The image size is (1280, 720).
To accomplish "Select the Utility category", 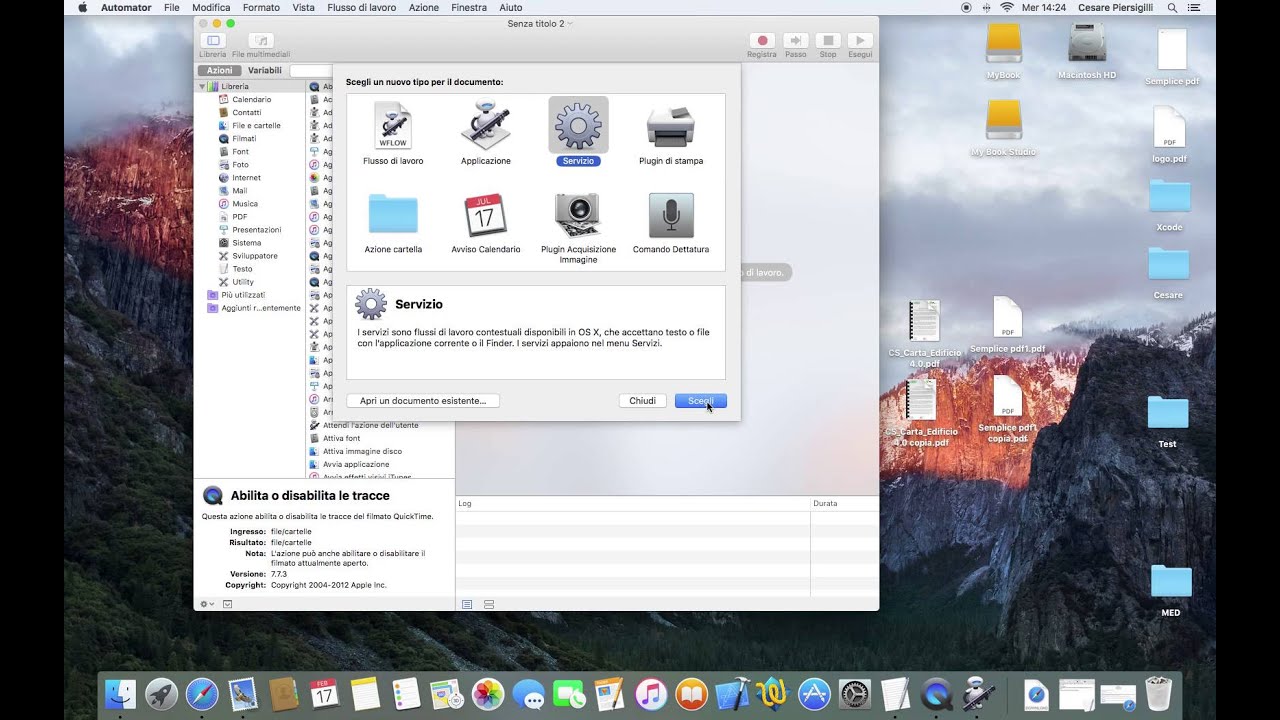I will click(242, 282).
